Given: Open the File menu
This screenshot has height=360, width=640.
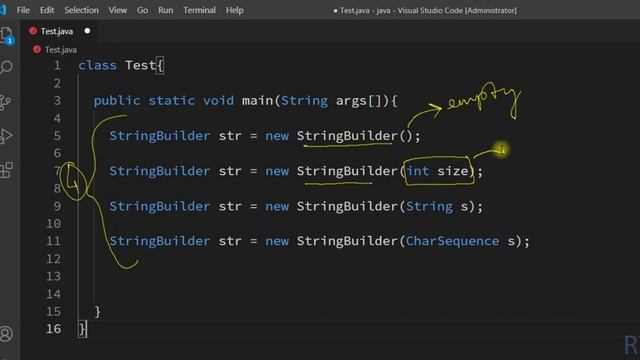Looking at the screenshot, I should [23, 10].
